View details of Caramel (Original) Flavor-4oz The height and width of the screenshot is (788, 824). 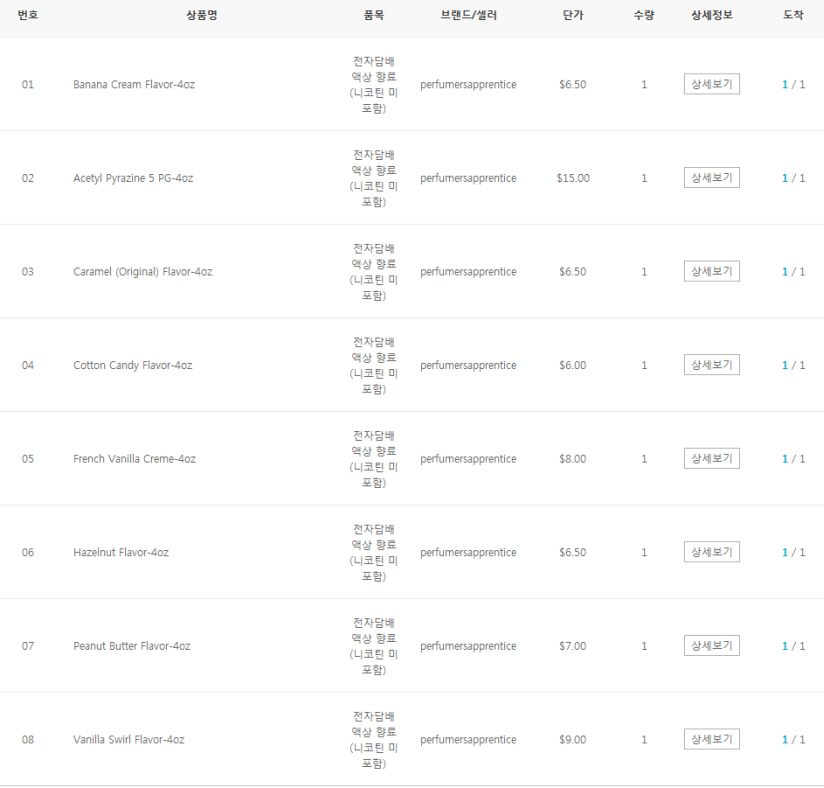tap(711, 271)
